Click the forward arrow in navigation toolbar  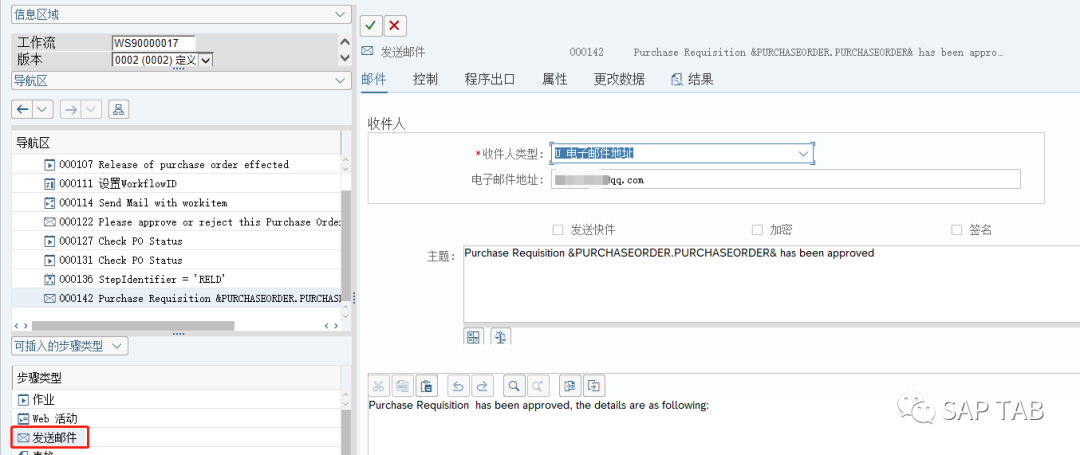71,109
